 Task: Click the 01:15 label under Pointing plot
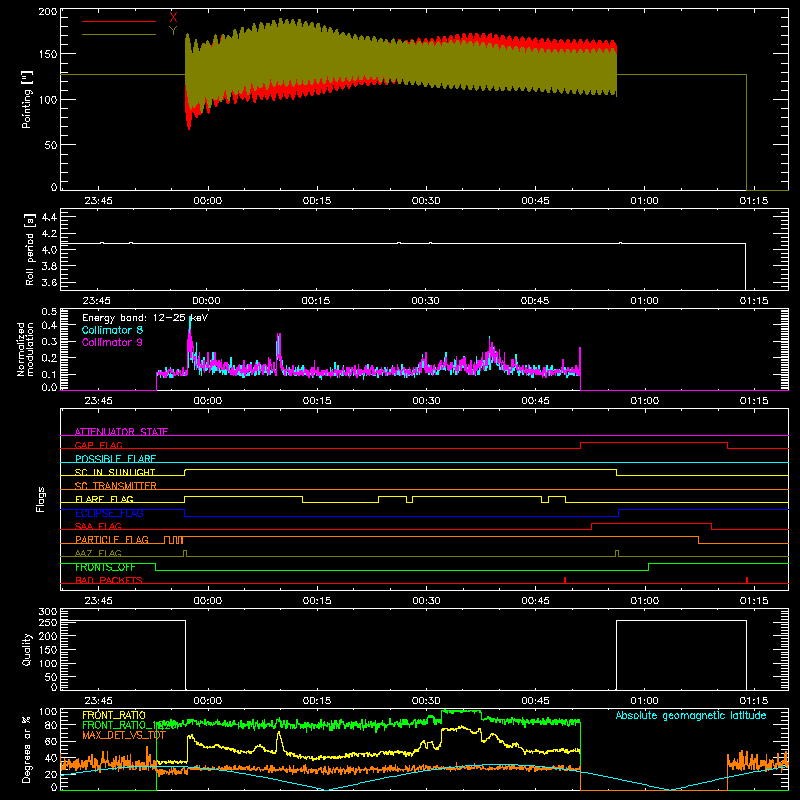pos(754,201)
